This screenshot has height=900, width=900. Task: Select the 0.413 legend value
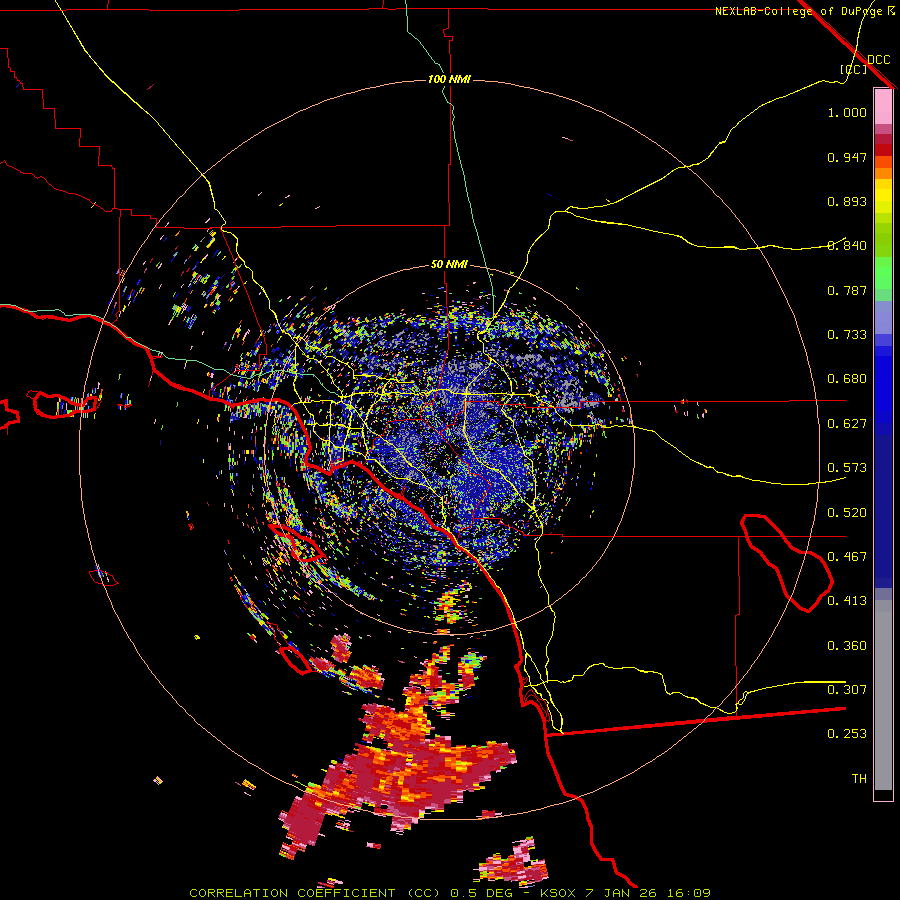[847, 601]
